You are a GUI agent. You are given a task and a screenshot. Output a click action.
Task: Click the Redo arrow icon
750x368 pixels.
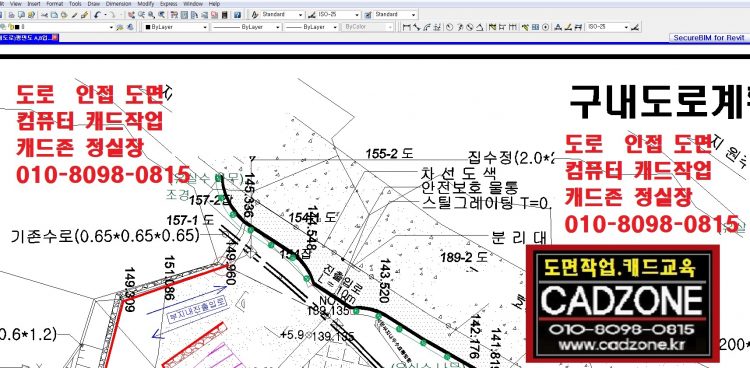point(112,15)
